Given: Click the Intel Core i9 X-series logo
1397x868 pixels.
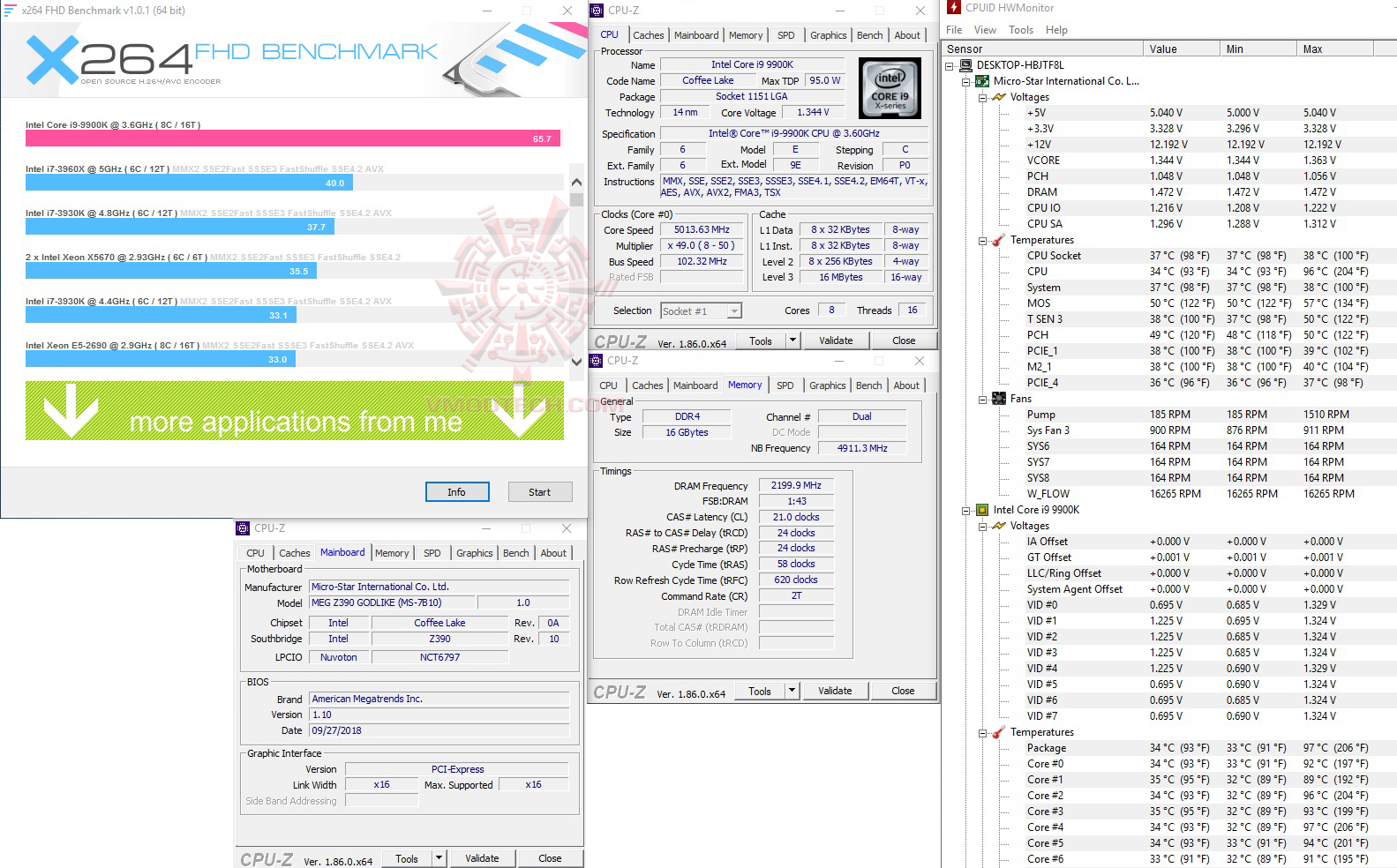Looking at the screenshot, I should point(890,88).
